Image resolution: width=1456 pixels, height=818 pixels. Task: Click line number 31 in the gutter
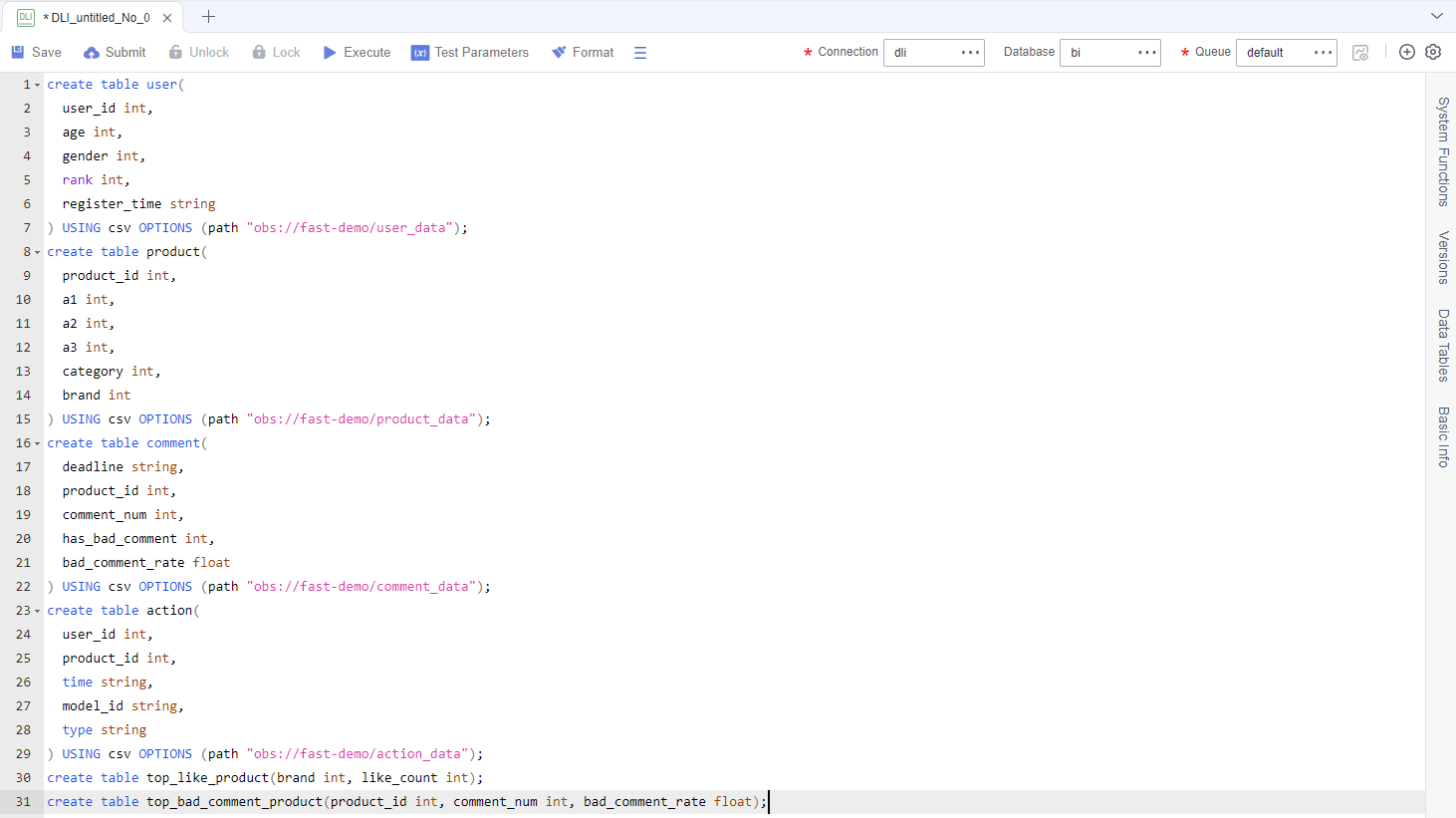point(23,802)
